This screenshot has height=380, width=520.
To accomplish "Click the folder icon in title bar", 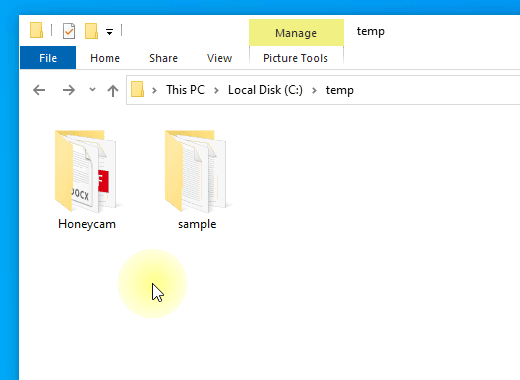I will click(x=36, y=30).
